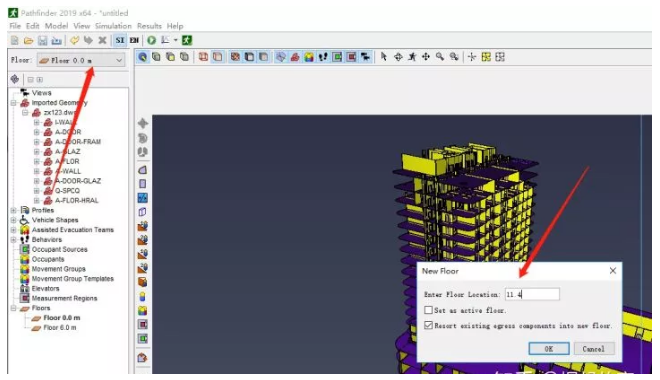
Task: Toggle show imported geometry icon
Action: click(x=295, y=56)
